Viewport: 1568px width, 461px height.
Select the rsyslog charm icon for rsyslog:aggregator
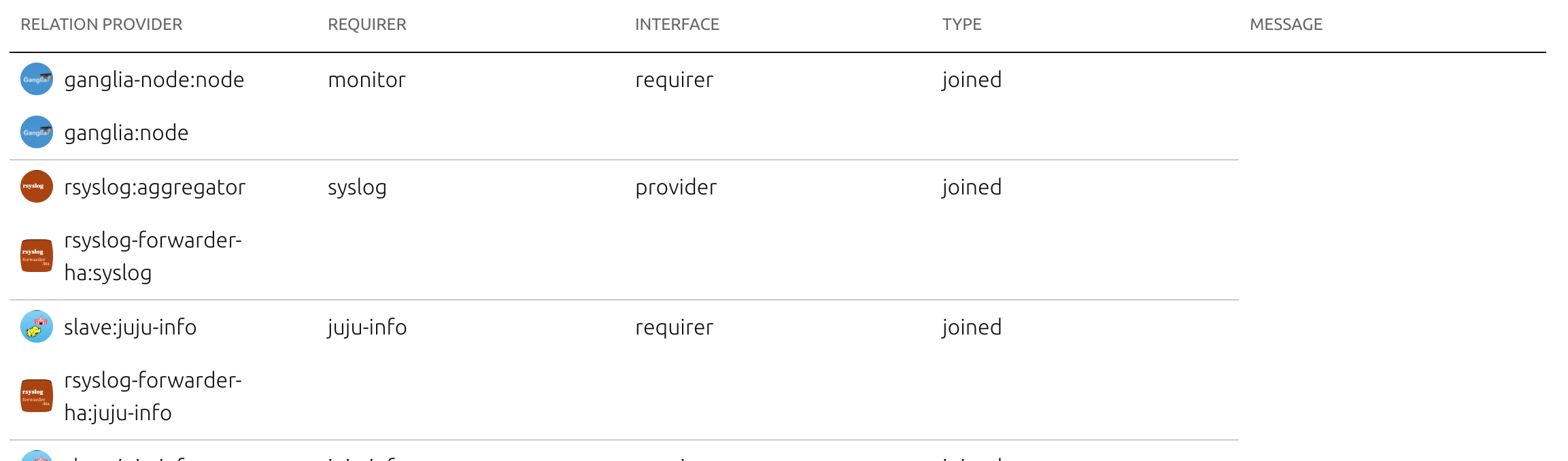(x=36, y=186)
